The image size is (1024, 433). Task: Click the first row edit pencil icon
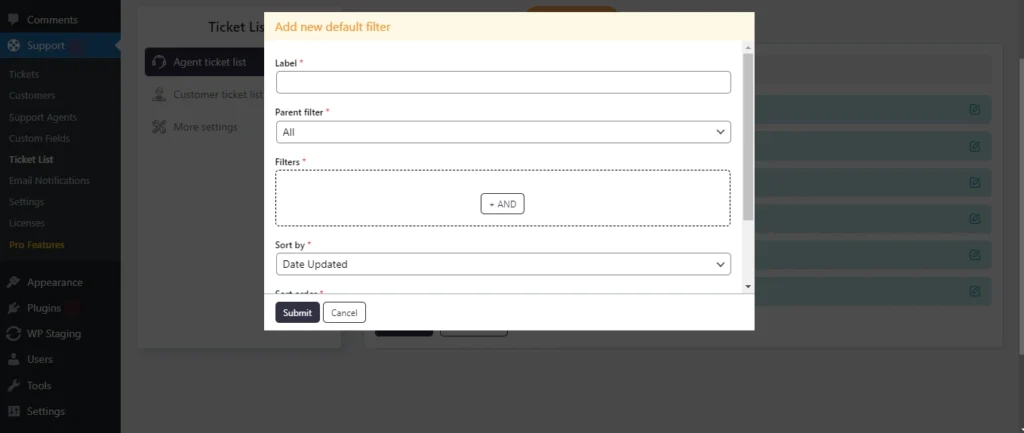click(x=974, y=110)
